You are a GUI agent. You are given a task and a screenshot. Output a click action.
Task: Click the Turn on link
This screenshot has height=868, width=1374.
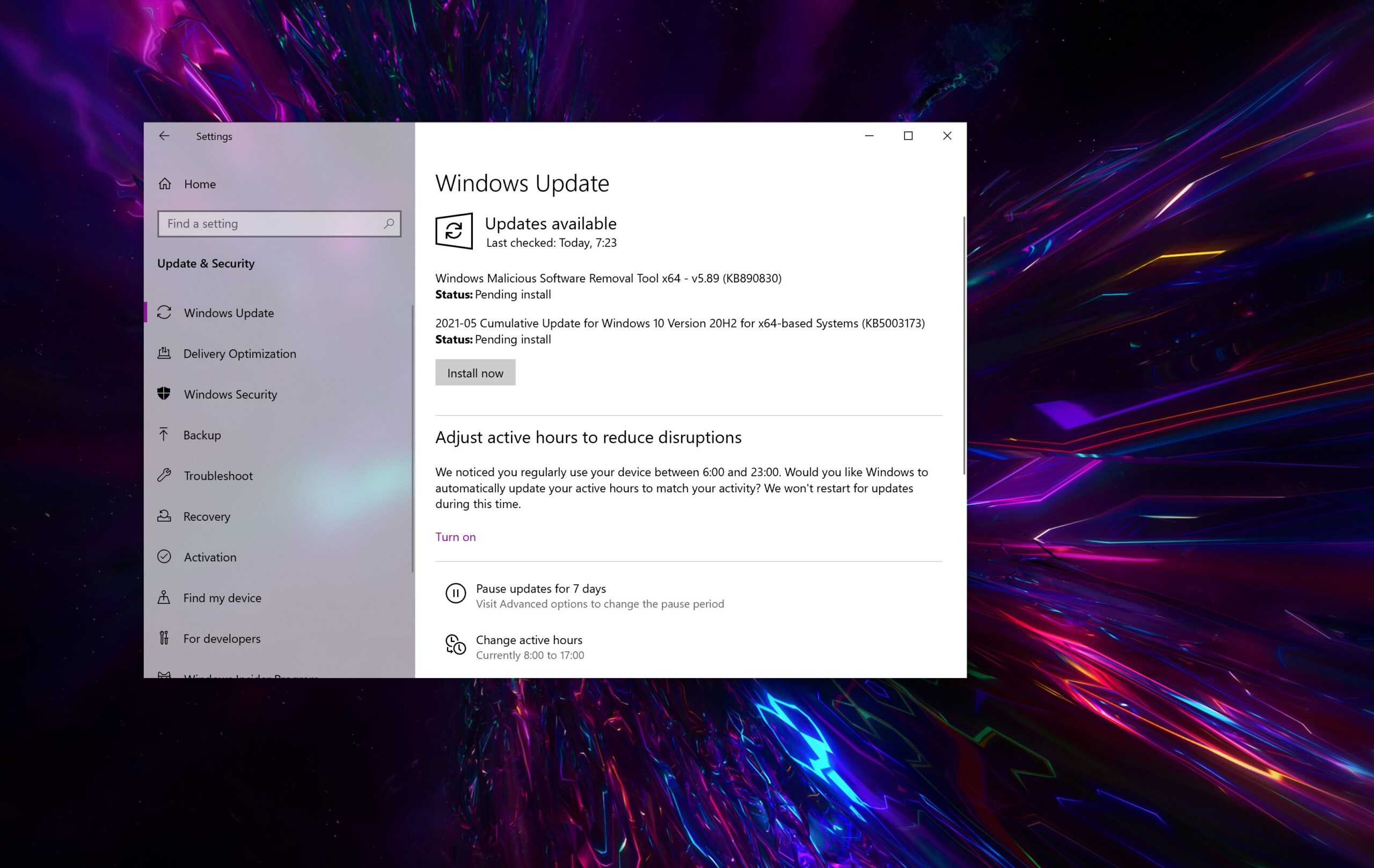455,537
